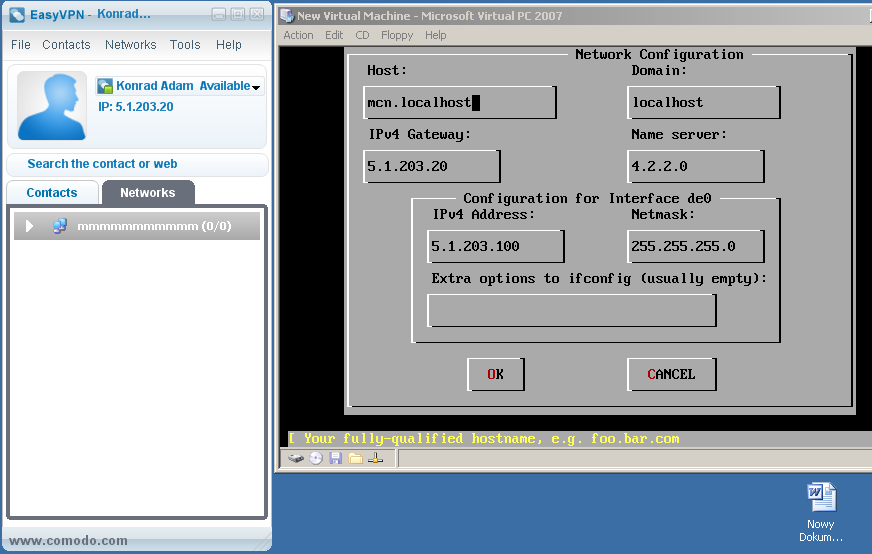Open Virtual PC Help menu
The image size is (872, 554).
436,35
